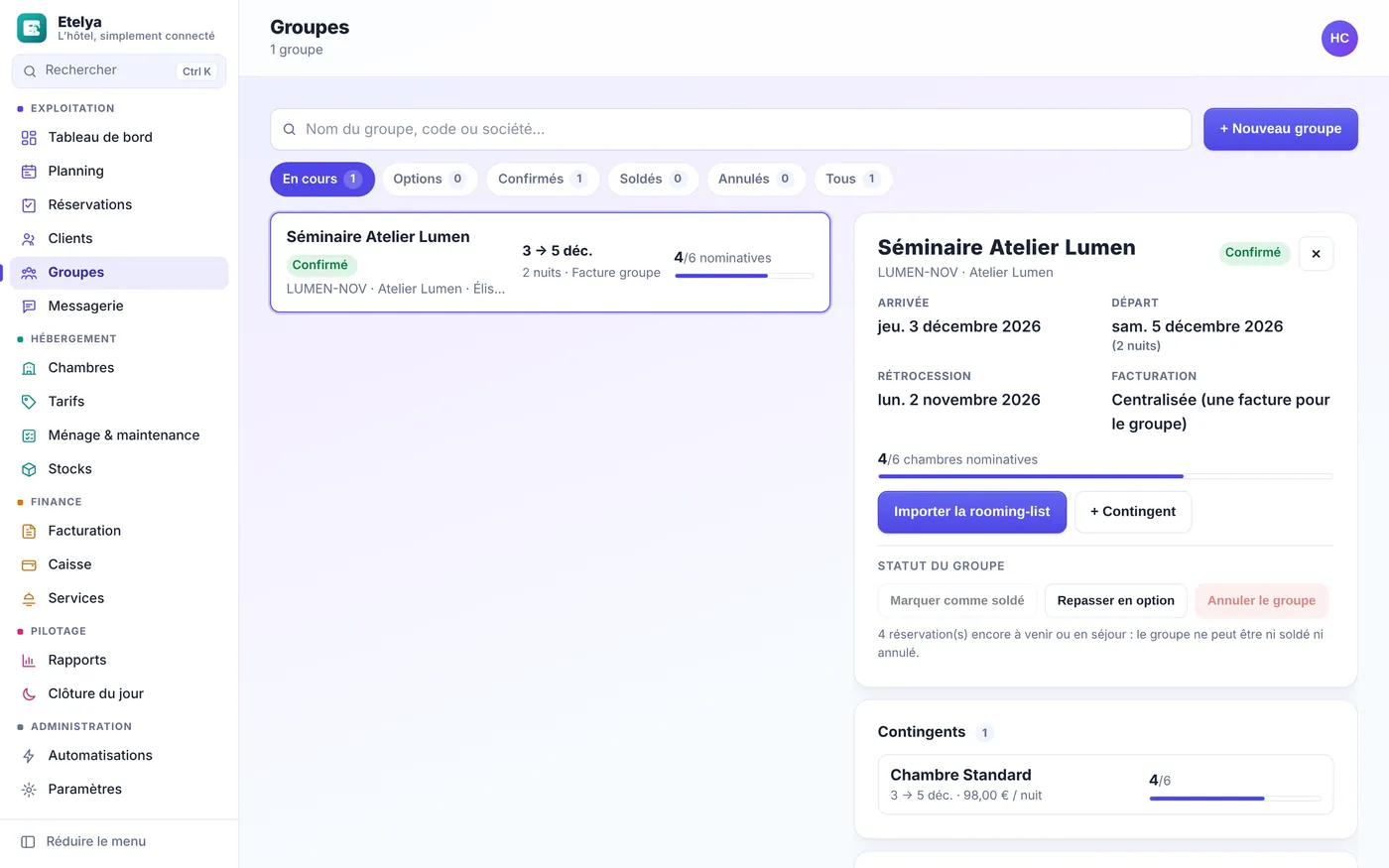Click the Services bell icon
The image size is (1389, 868).
29,598
